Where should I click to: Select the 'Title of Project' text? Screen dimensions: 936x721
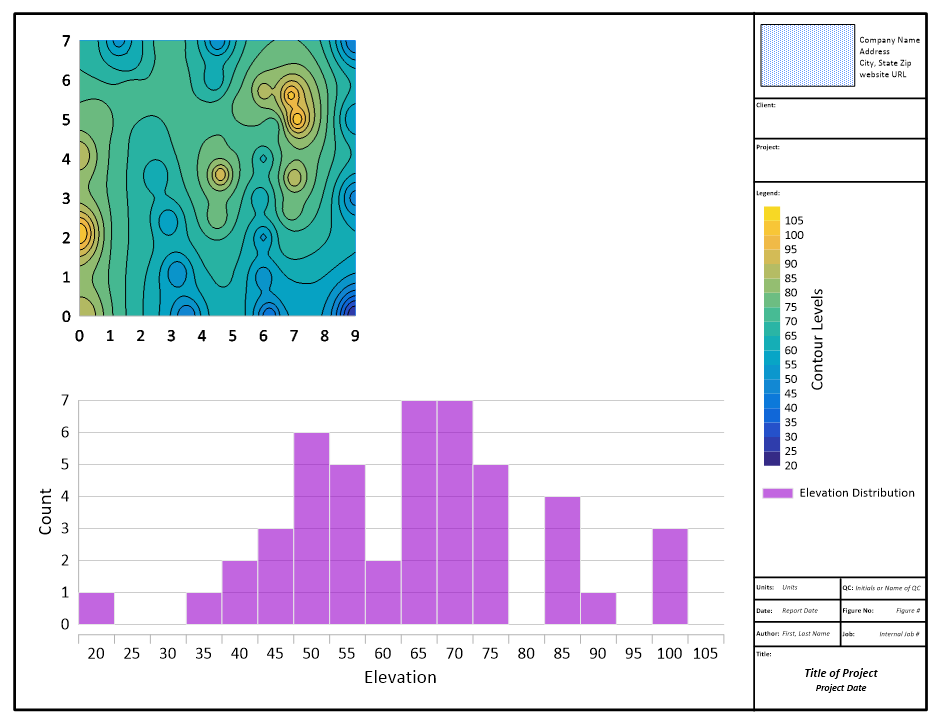tap(840, 673)
